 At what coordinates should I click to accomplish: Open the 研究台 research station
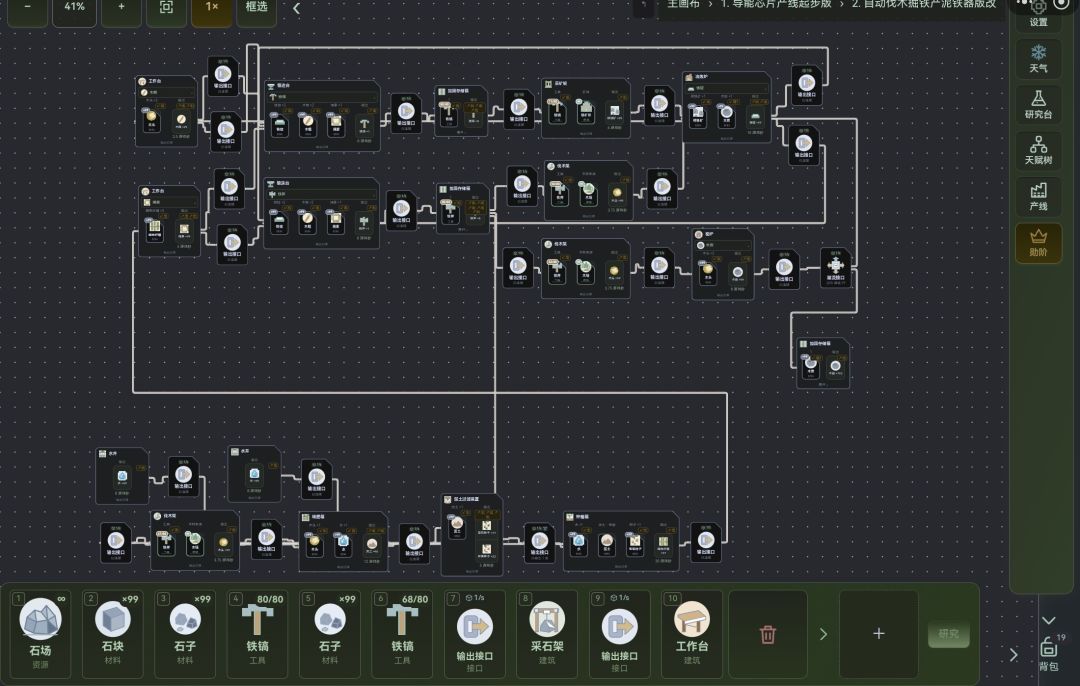pos(1038,104)
